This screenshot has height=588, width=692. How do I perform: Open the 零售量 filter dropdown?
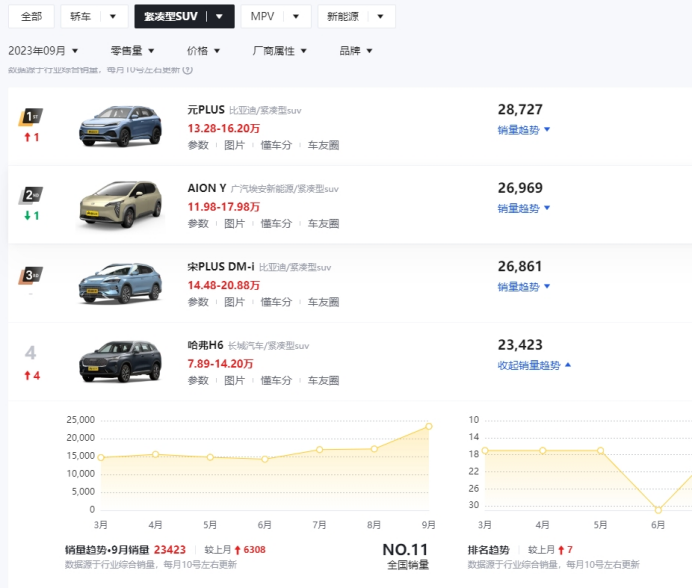point(132,51)
